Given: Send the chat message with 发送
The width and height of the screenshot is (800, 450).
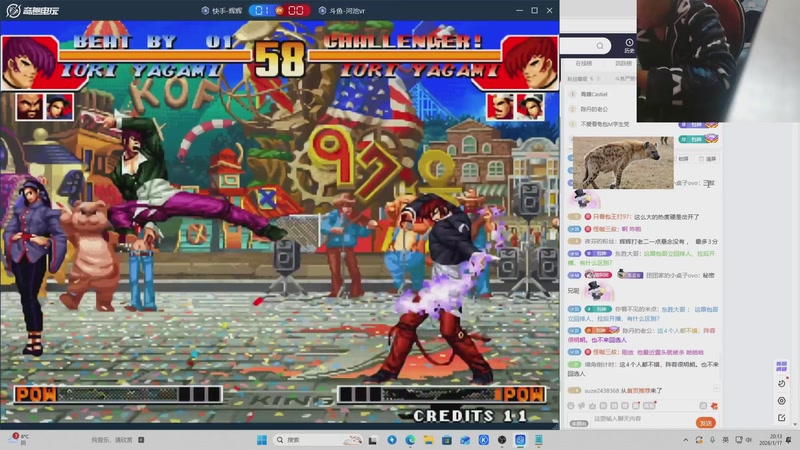Looking at the screenshot, I should 706,423.
